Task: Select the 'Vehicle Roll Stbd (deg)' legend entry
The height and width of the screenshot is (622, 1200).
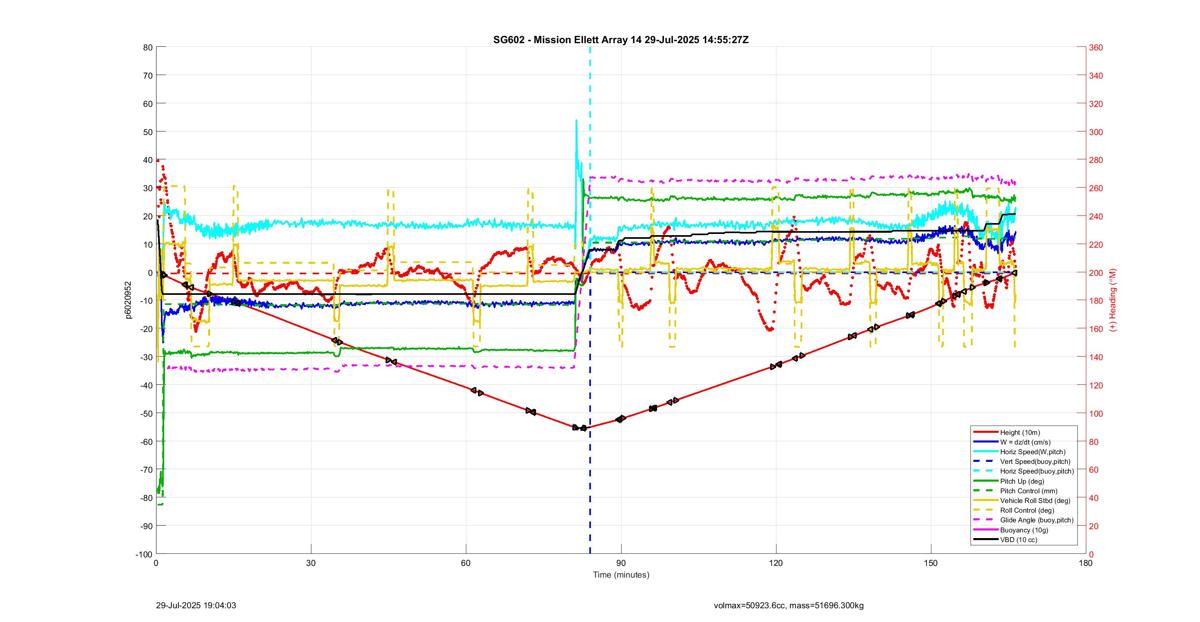Action: pyautogui.click(x=1022, y=500)
